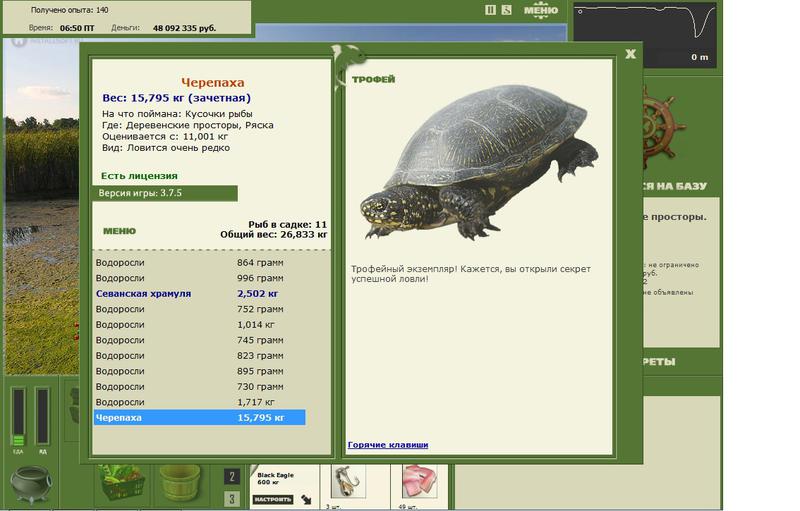Click the sound toggle icon beside pause

click(x=506, y=10)
